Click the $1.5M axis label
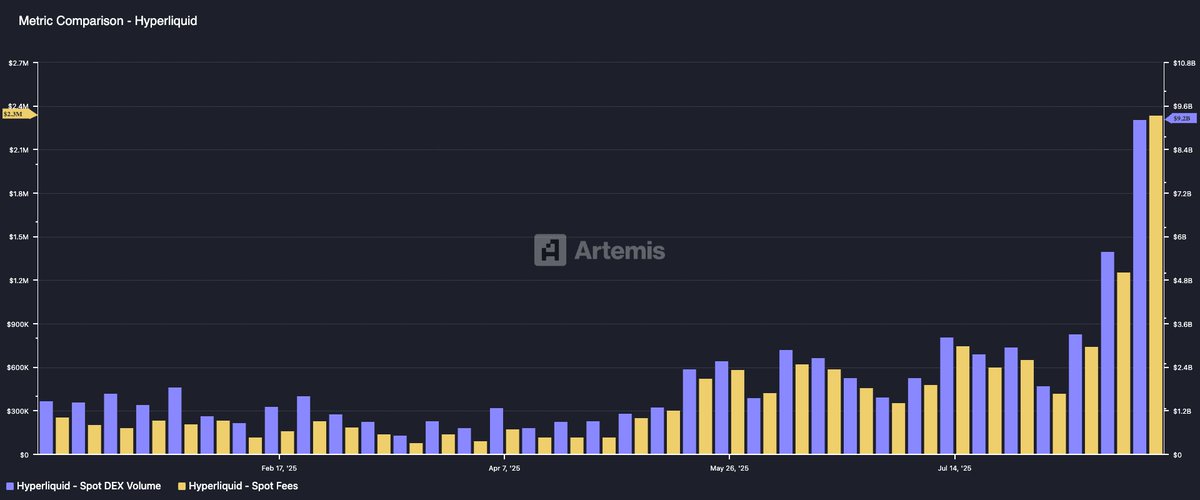Image resolution: width=1200 pixels, height=500 pixels. [x=19, y=237]
